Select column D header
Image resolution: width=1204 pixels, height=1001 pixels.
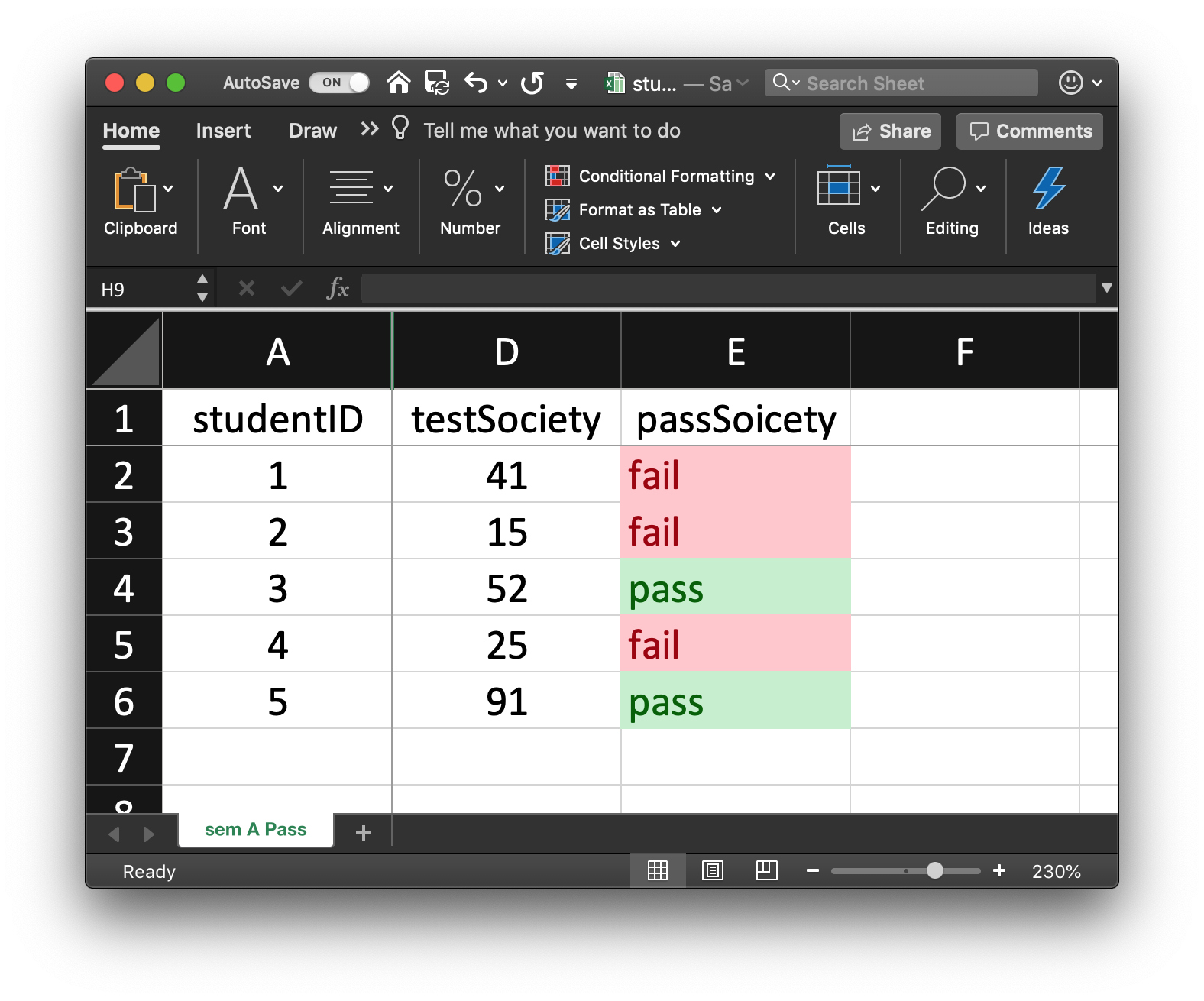click(x=507, y=351)
